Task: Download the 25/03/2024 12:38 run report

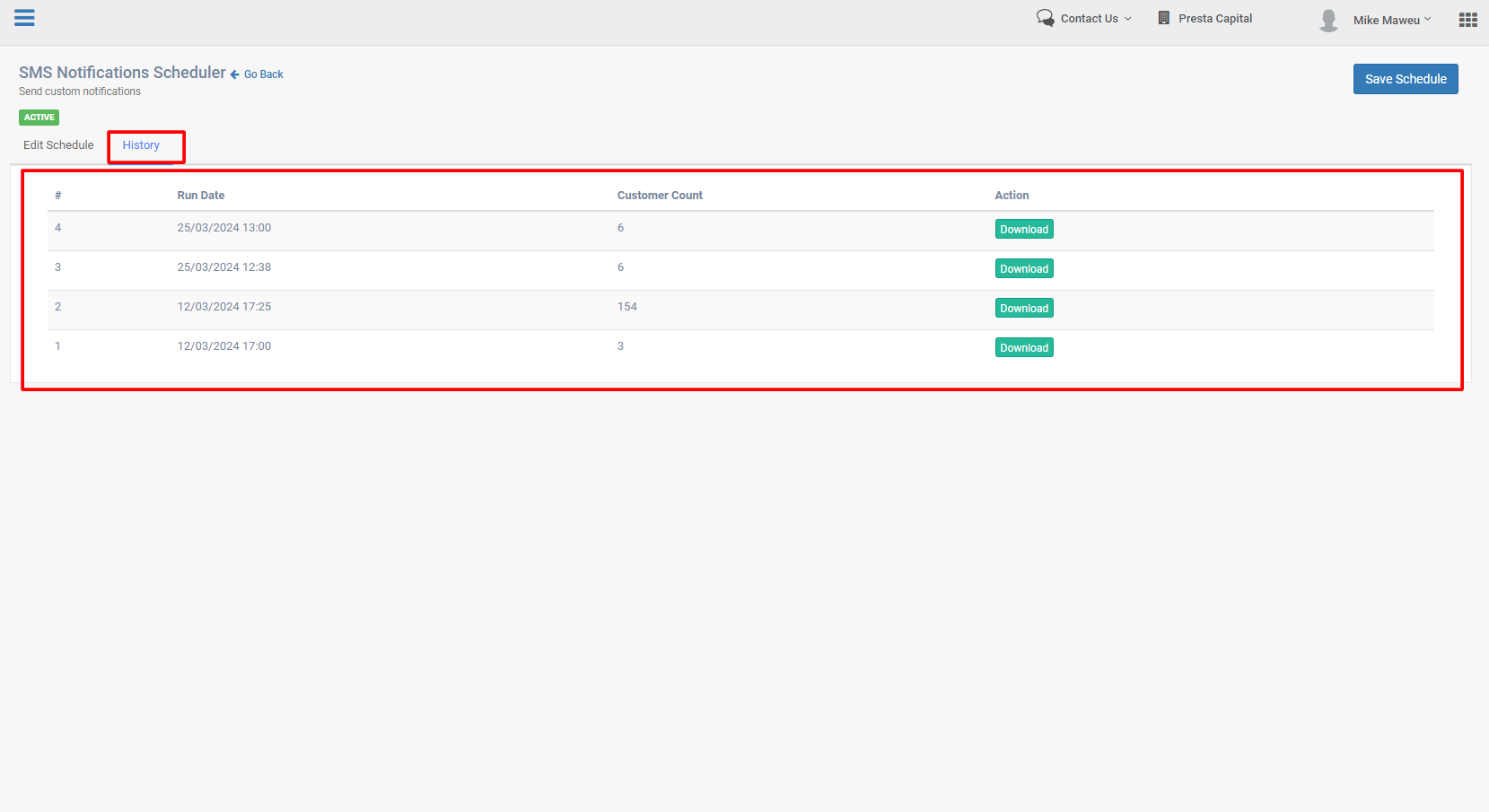Action: pyautogui.click(x=1023, y=269)
